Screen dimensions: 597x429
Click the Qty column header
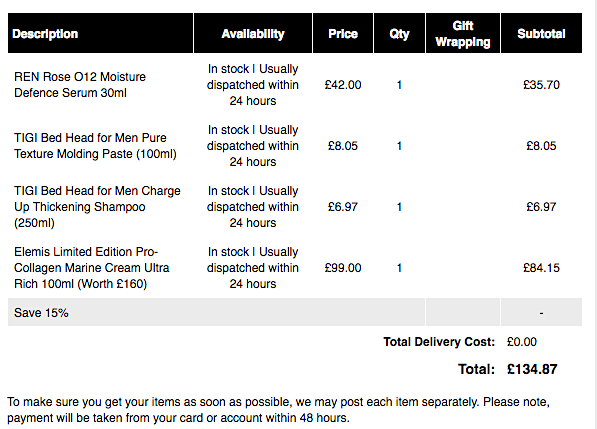coord(399,33)
